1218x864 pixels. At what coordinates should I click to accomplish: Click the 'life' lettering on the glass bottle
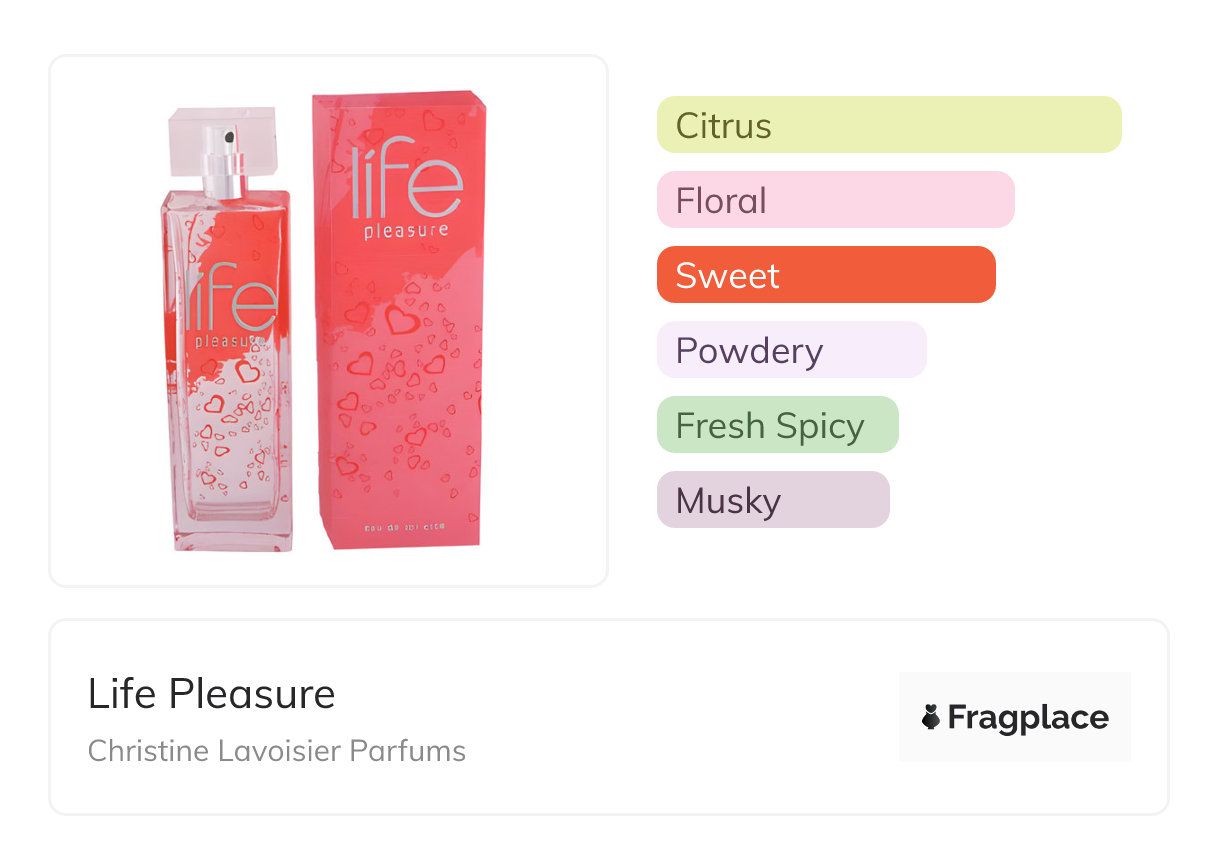(x=231, y=297)
